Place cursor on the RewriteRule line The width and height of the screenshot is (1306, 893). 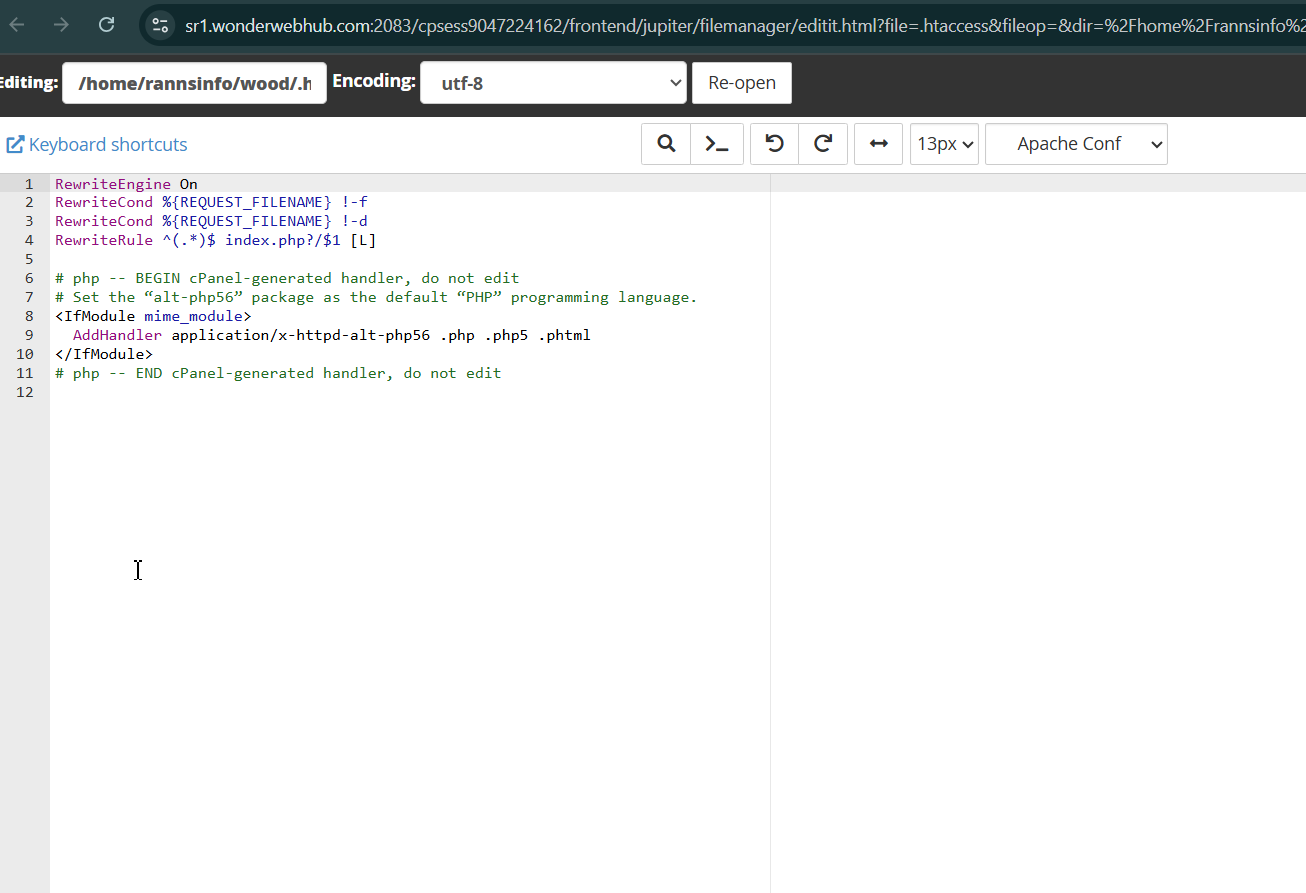coord(215,240)
